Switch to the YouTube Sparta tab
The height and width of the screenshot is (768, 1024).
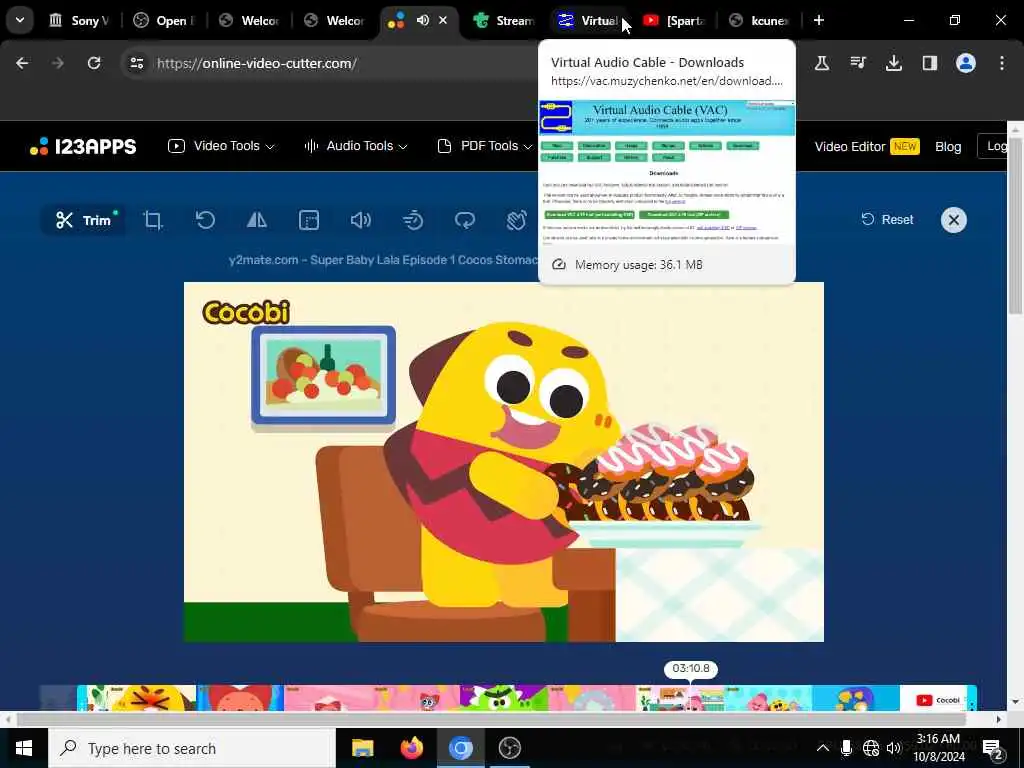coord(675,21)
